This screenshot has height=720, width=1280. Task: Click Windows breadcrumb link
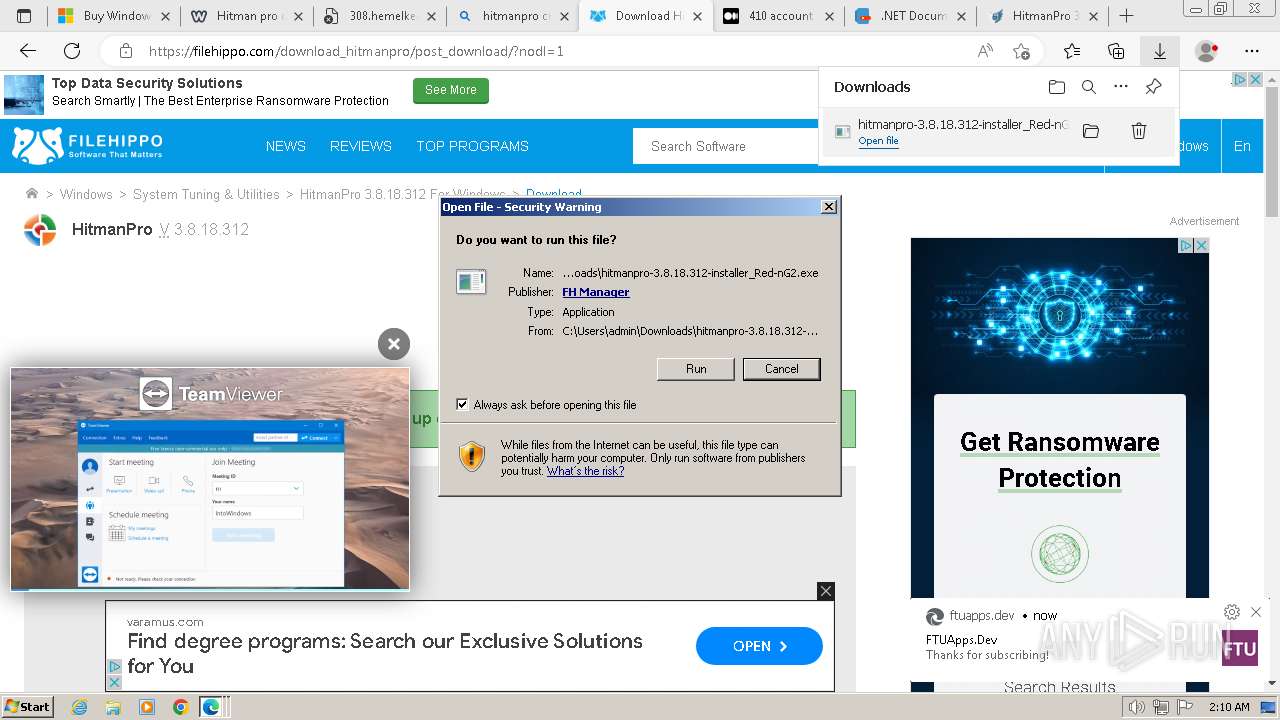point(86,195)
